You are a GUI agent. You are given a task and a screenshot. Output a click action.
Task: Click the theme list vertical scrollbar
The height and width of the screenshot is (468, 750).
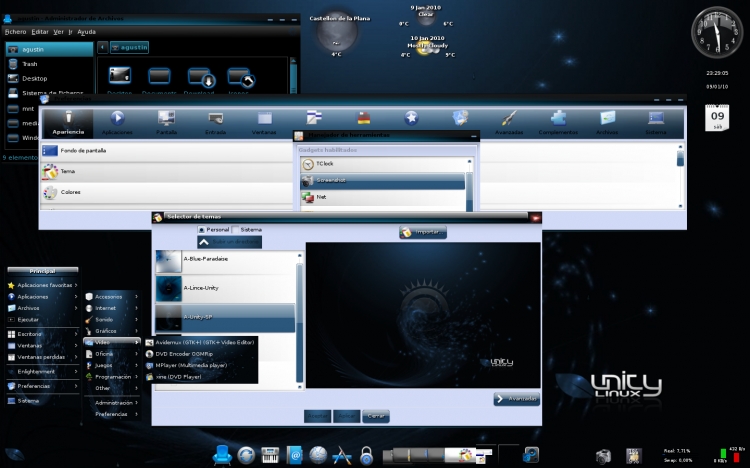click(299, 300)
